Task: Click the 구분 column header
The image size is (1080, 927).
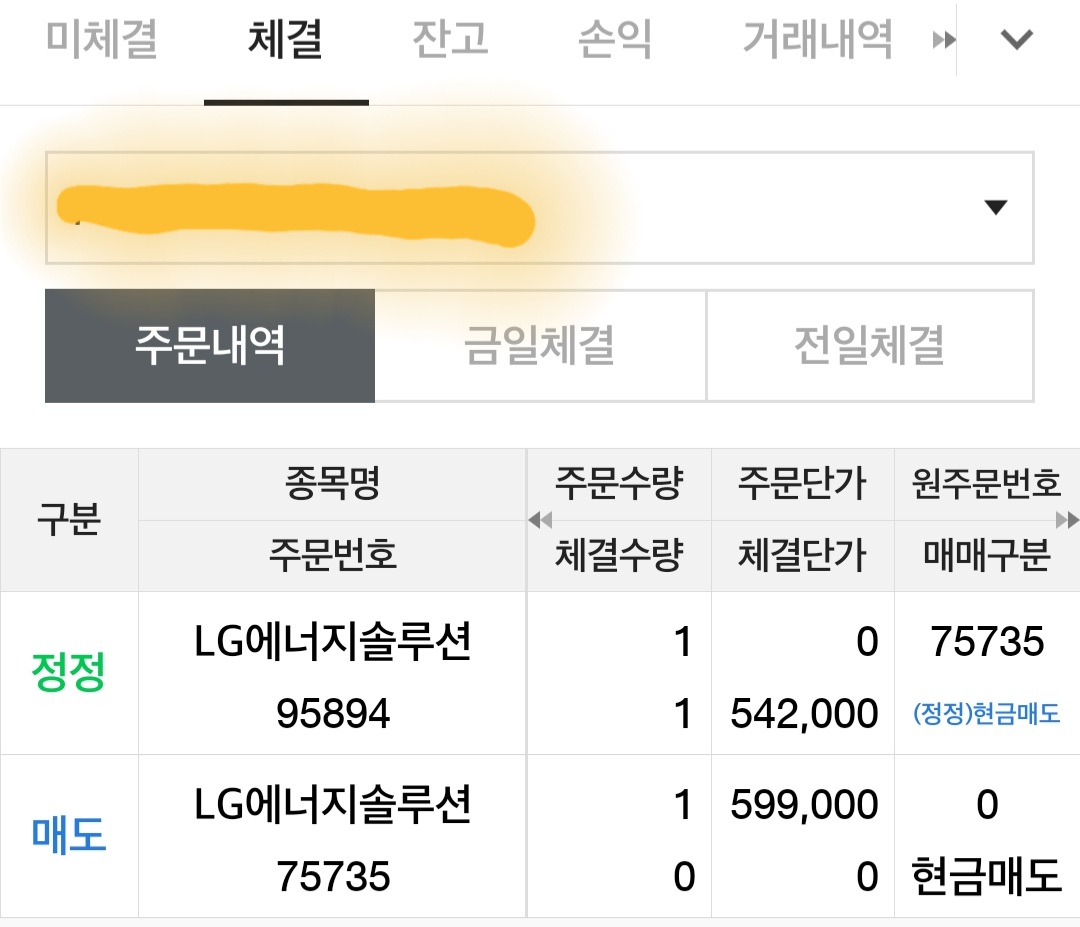Action: tap(69, 519)
